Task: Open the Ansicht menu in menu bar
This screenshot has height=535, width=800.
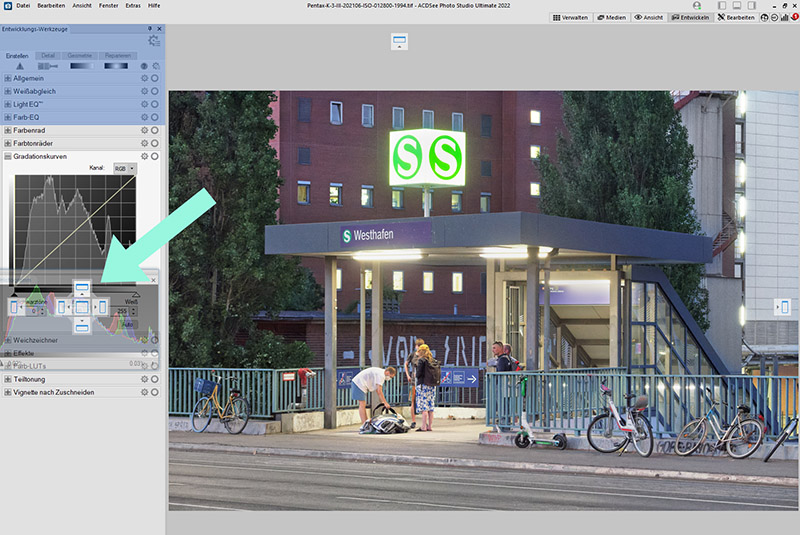Action: [82, 6]
